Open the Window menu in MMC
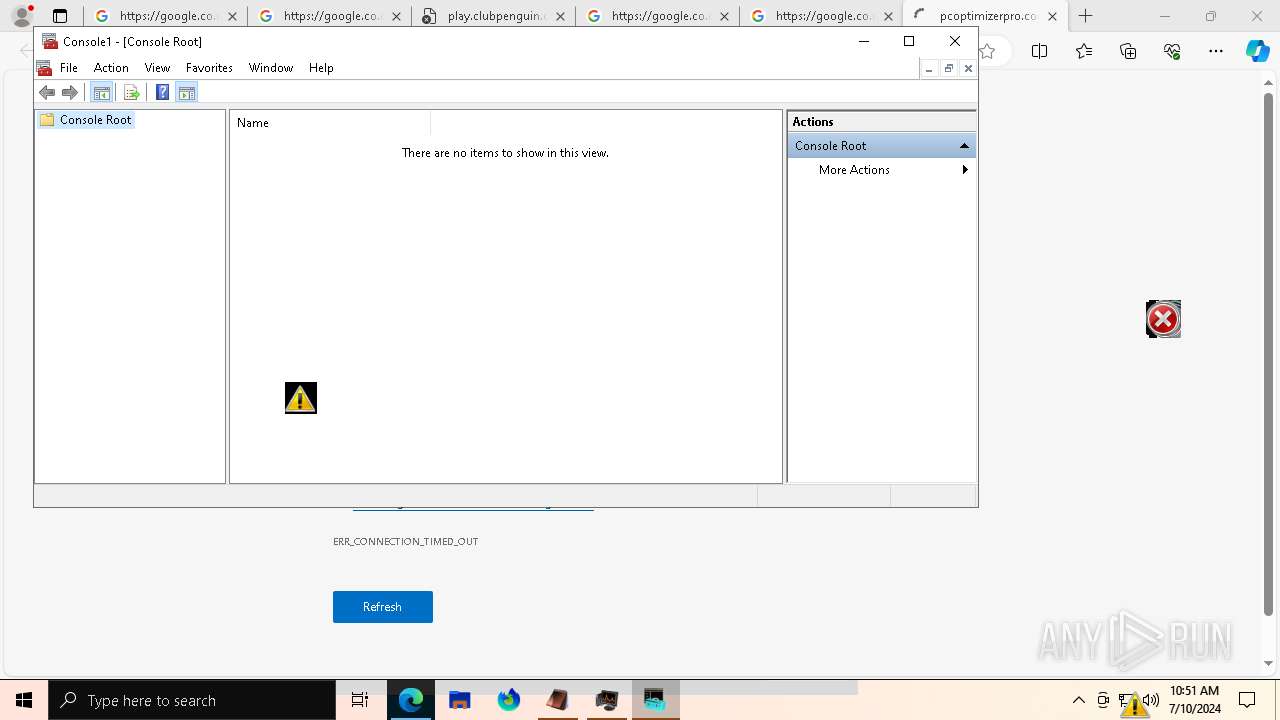The image size is (1280, 720). (271, 68)
